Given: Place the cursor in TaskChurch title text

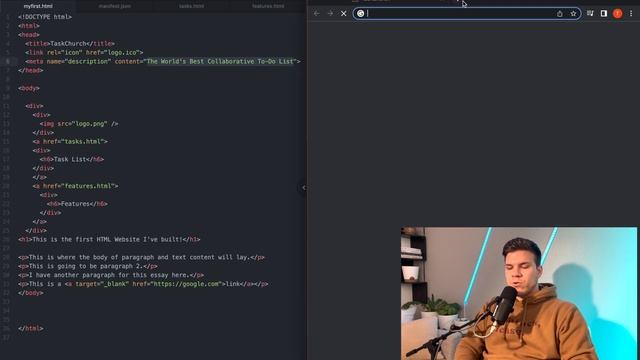Looking at the screenshot, I should tap(68, 43).
